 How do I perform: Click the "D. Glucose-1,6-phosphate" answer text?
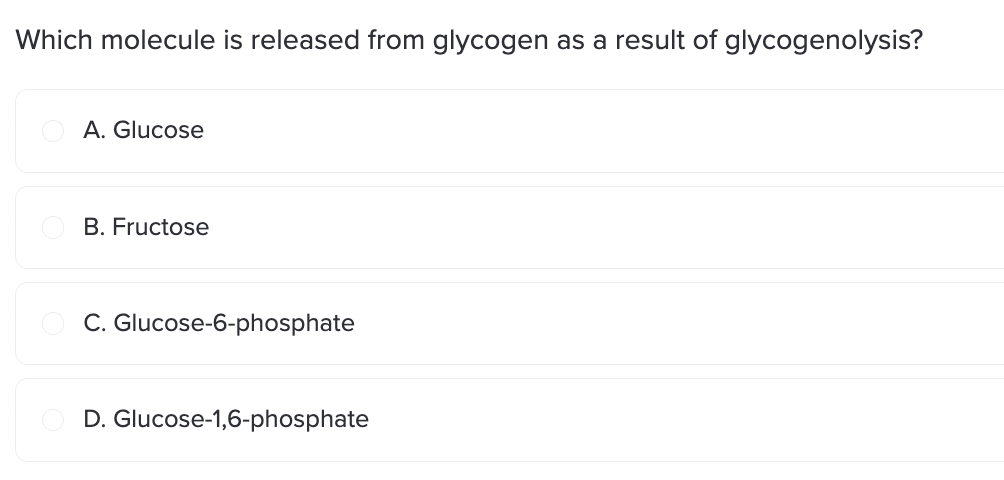[x=226, y=420]
